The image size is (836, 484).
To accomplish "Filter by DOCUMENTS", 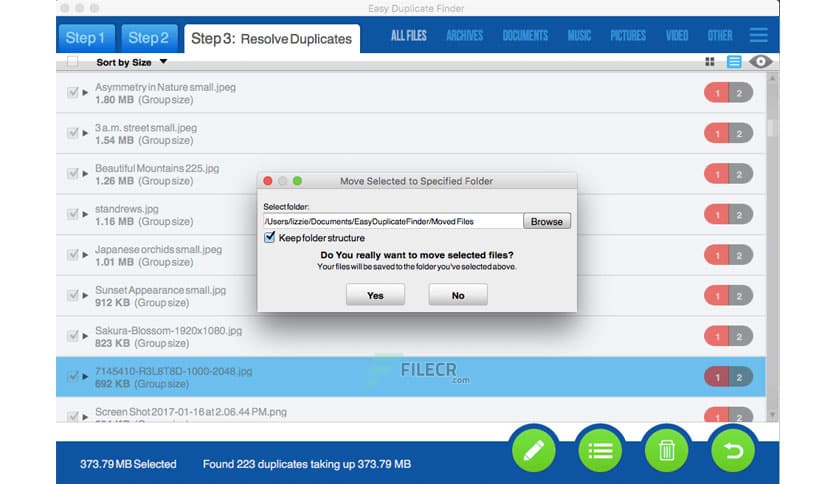I will tap(525, 36).
